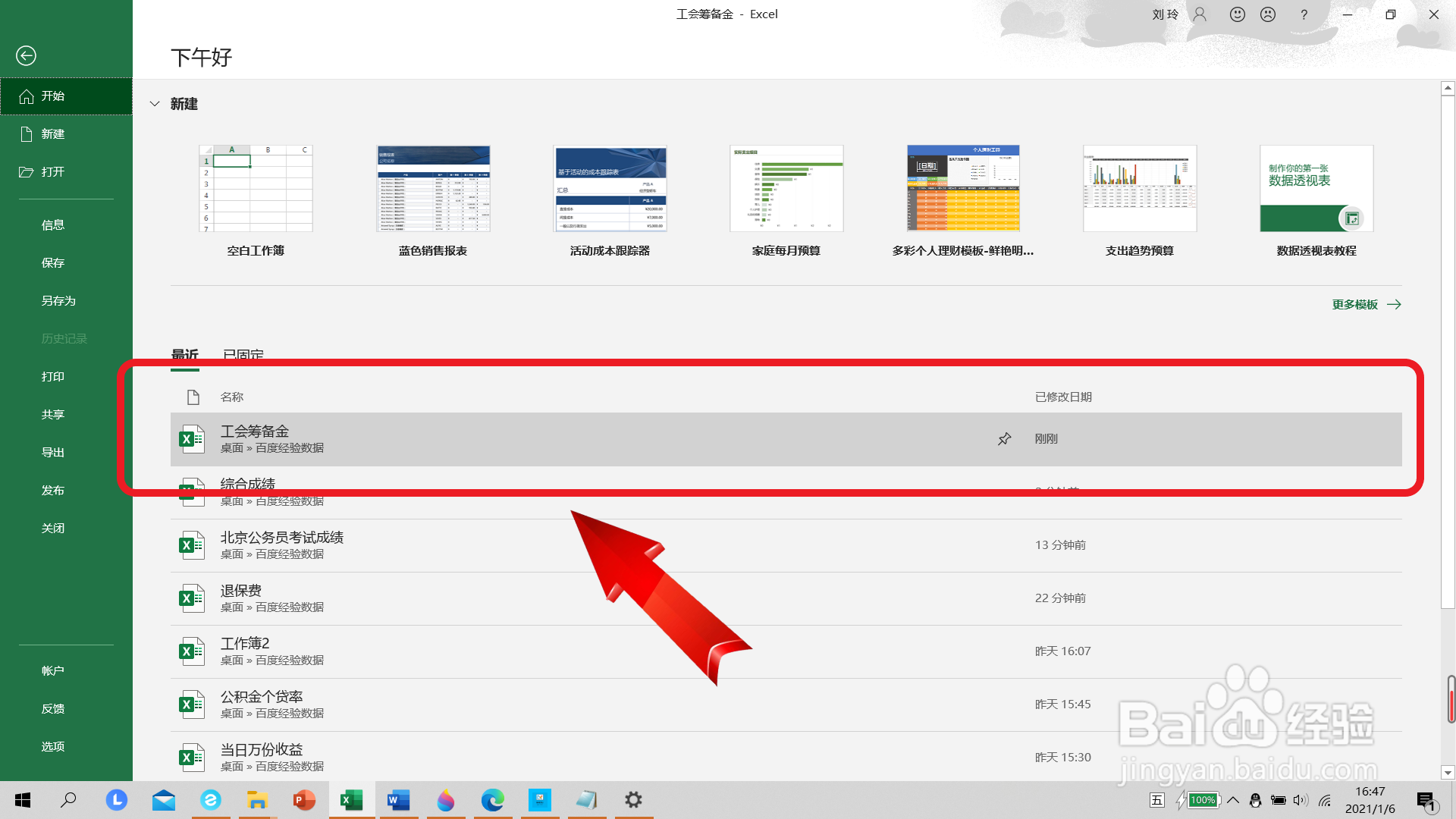Open File Explorer on the taskbar

257,800
